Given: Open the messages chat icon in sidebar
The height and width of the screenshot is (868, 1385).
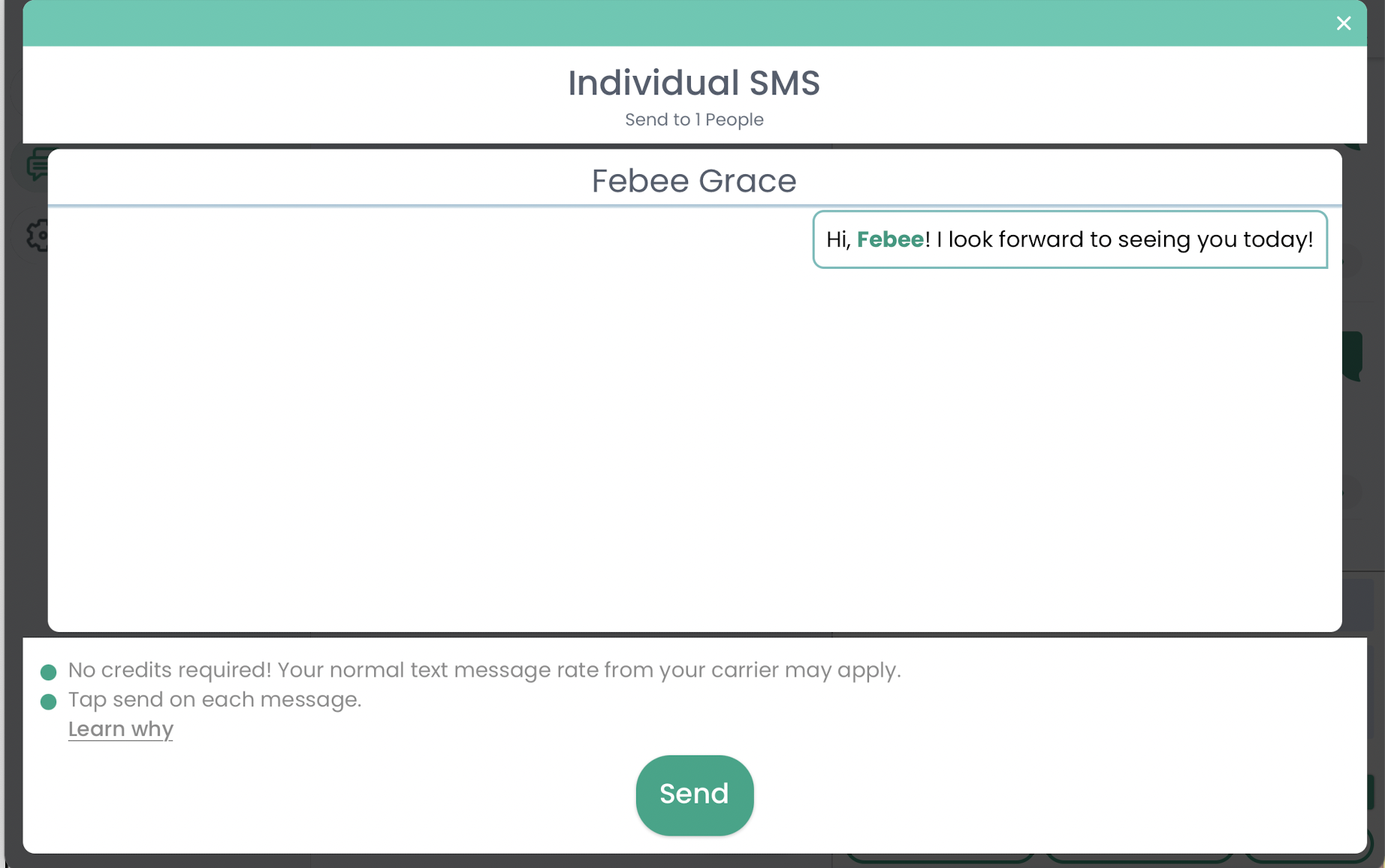Looking at the screenshot, I should pyautogui.click(x=35, y=164).
